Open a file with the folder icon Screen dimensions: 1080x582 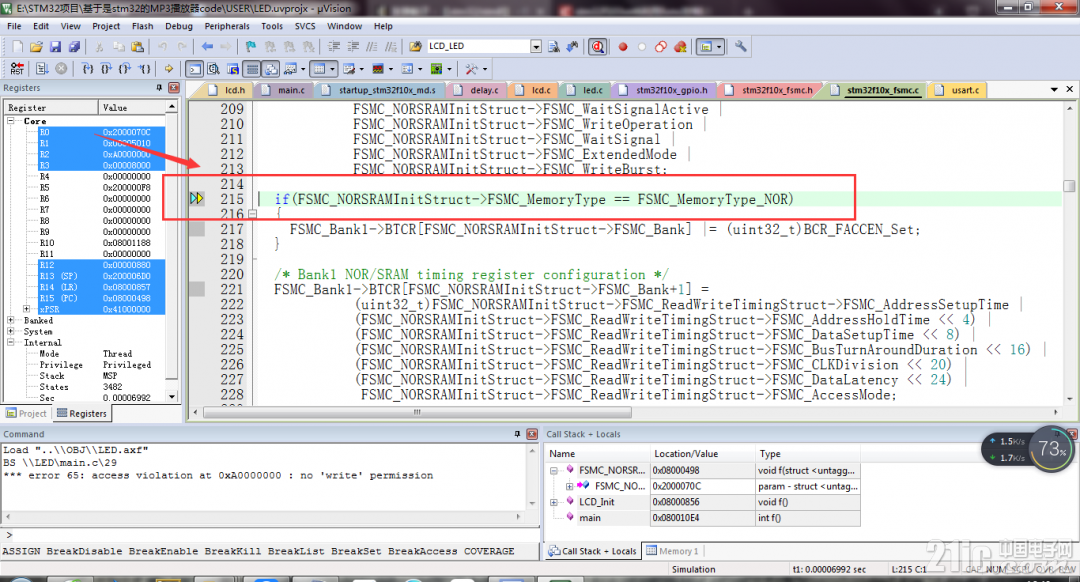(x=36, y=47)
